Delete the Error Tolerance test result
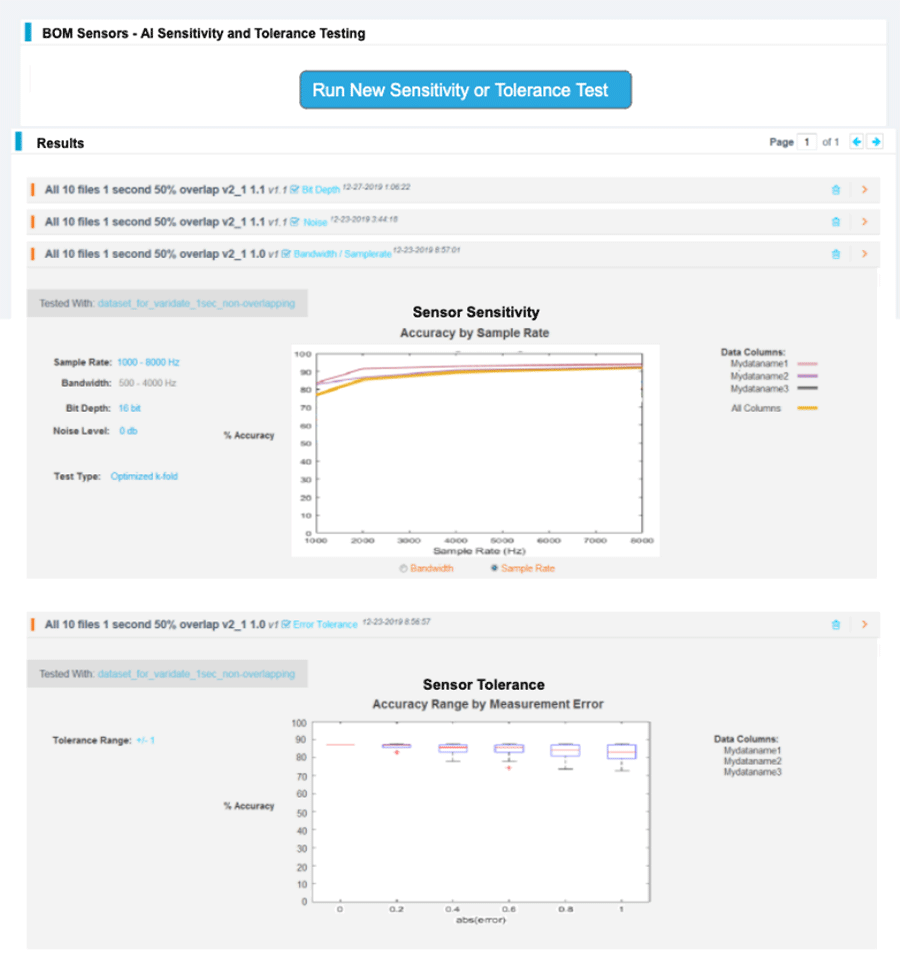900x961 pixels. coord(836,625)
